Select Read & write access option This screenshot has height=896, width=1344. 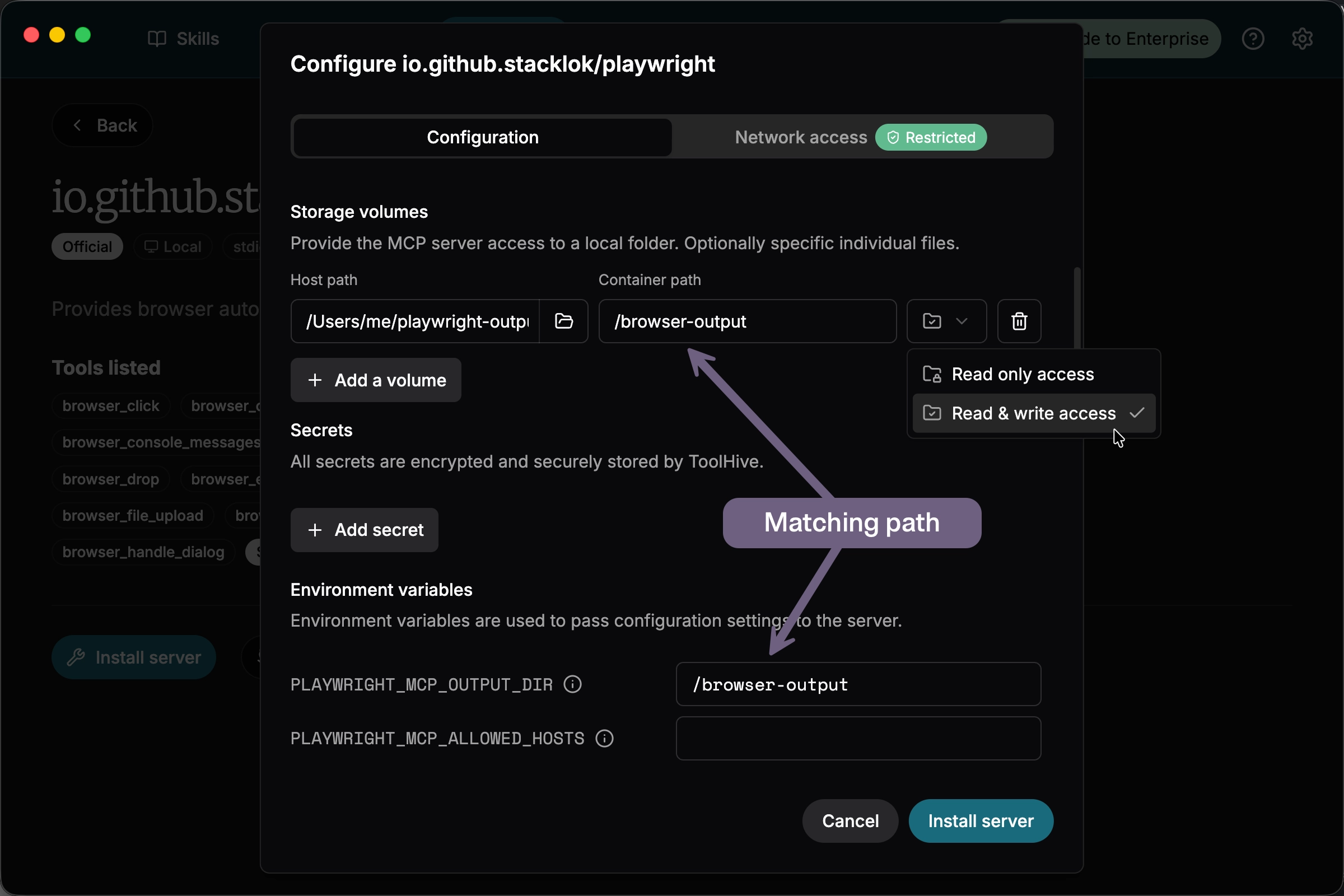[1033, 413]
